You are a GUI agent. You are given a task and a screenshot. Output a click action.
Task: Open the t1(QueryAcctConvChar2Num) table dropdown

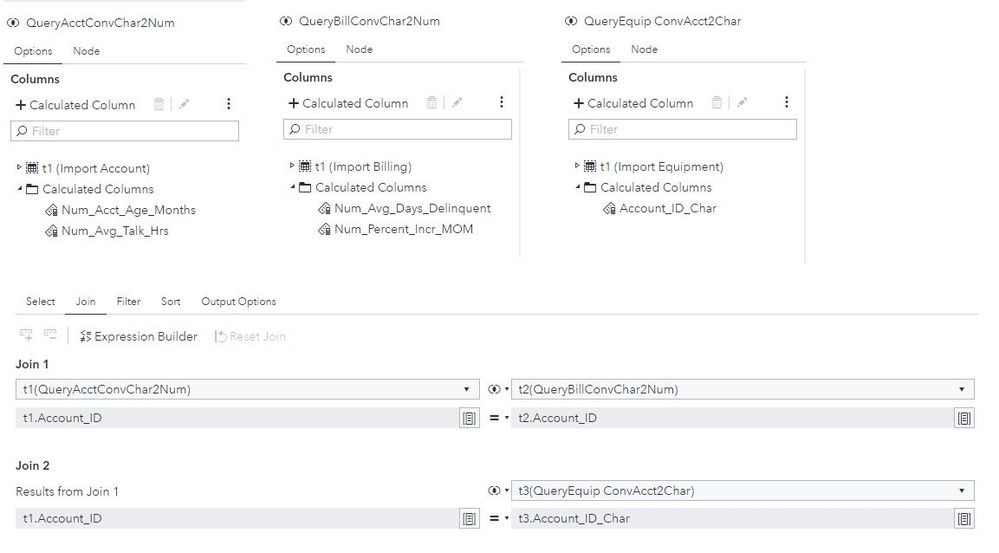click(246, 389)
